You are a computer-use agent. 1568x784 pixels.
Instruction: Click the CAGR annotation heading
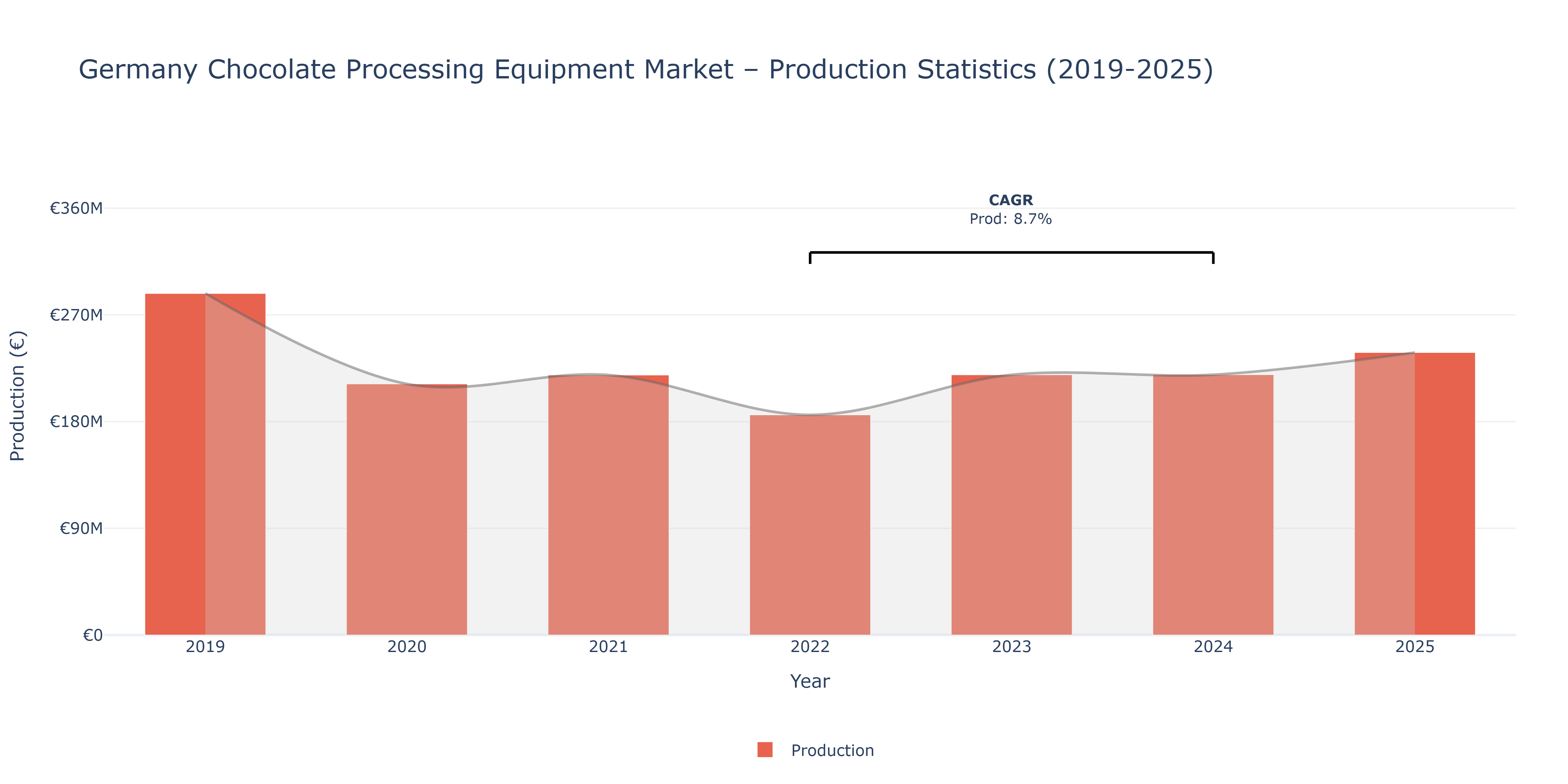pyautogui.click(x=1010, y=200)
